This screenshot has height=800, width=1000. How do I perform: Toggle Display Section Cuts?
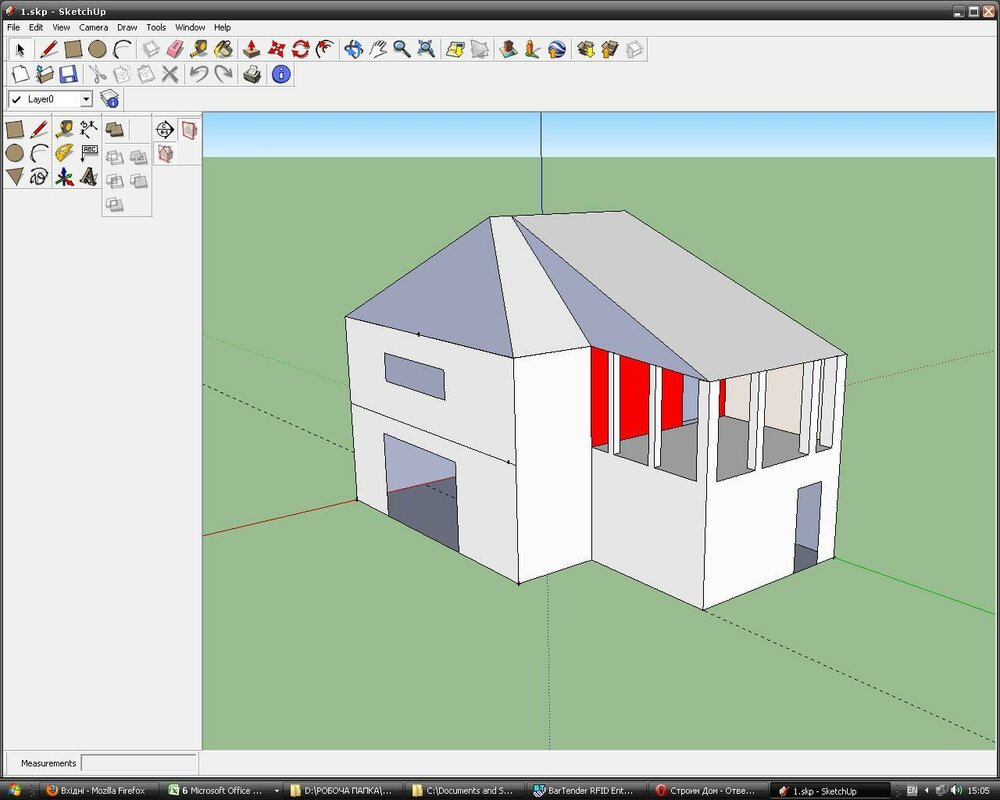point(165,153)
